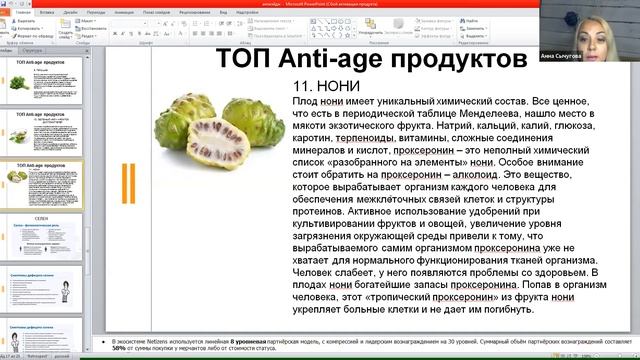Click the decrease indent icon

point(221,23)
